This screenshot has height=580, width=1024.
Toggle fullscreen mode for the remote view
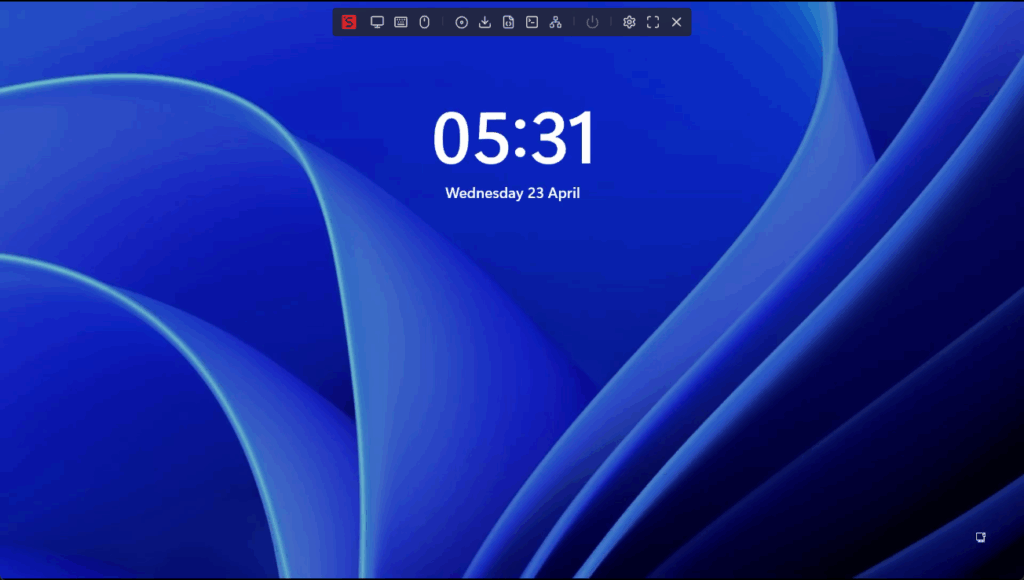click(x=653, y=22)
